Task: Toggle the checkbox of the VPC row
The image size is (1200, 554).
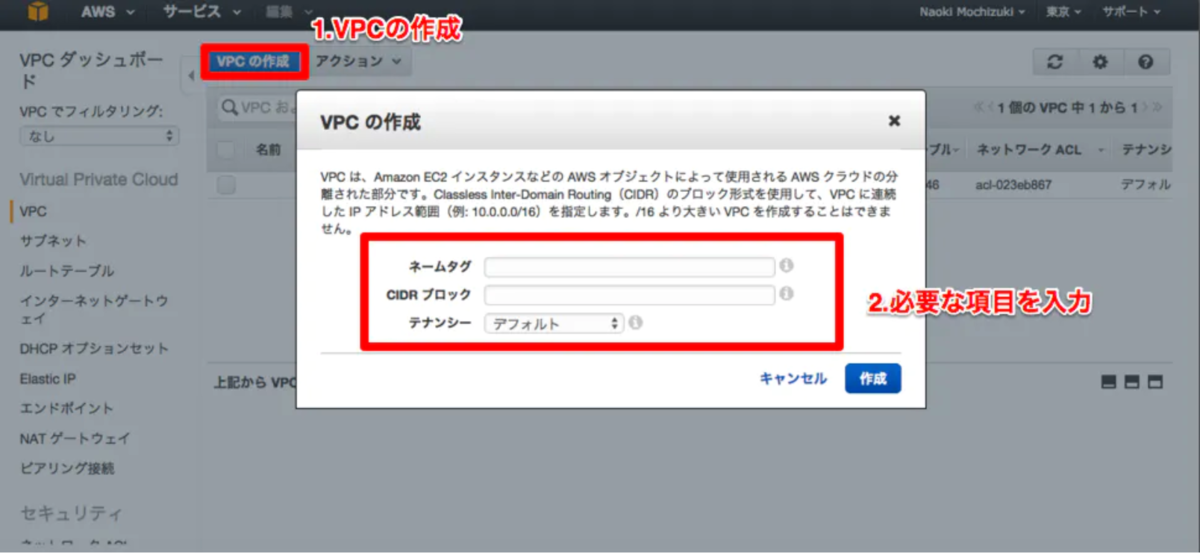Action: coord(226,185)
